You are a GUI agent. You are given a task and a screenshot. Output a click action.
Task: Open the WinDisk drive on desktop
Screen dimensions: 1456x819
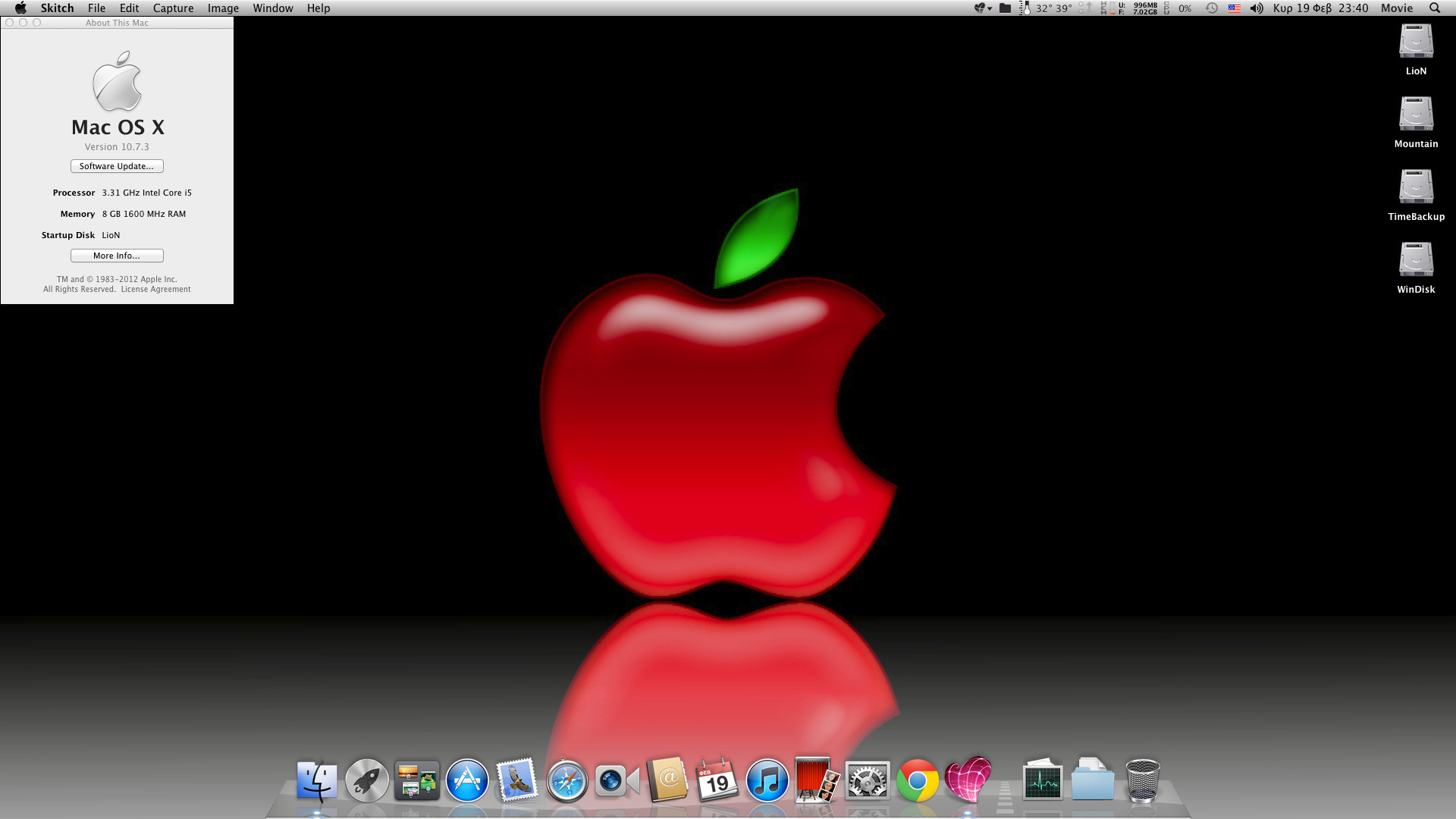pyautogui.click(x=1416, y=268)
